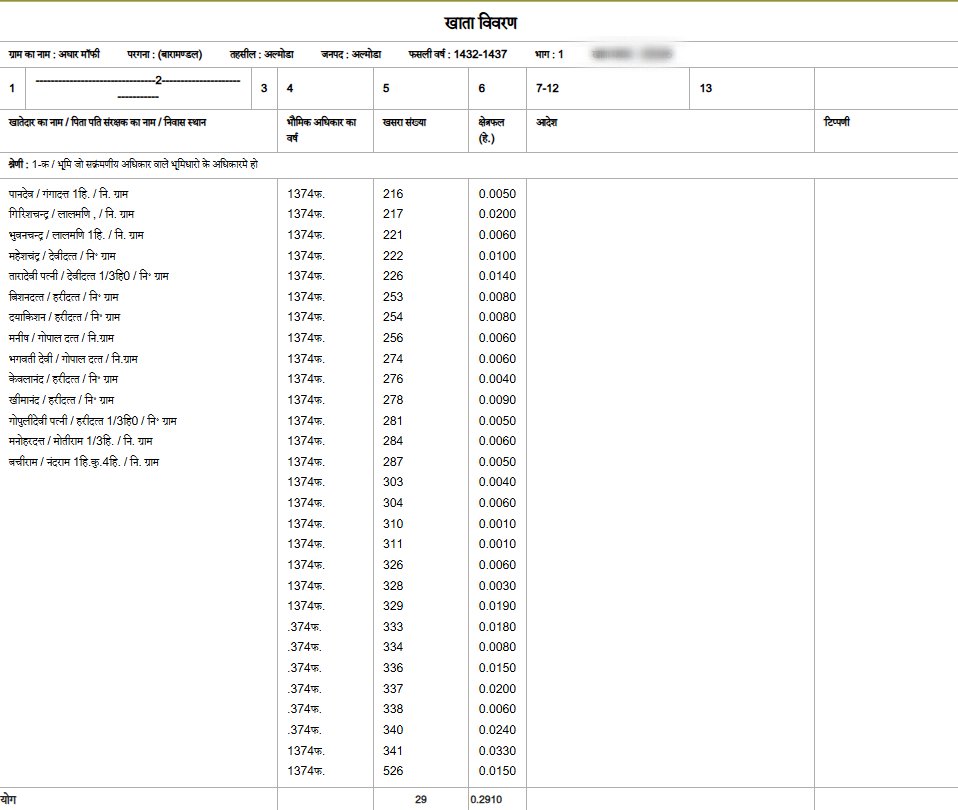This screenshot has width=958, height=810.
Task: Click khasra number 253
Action: [393, 297]
